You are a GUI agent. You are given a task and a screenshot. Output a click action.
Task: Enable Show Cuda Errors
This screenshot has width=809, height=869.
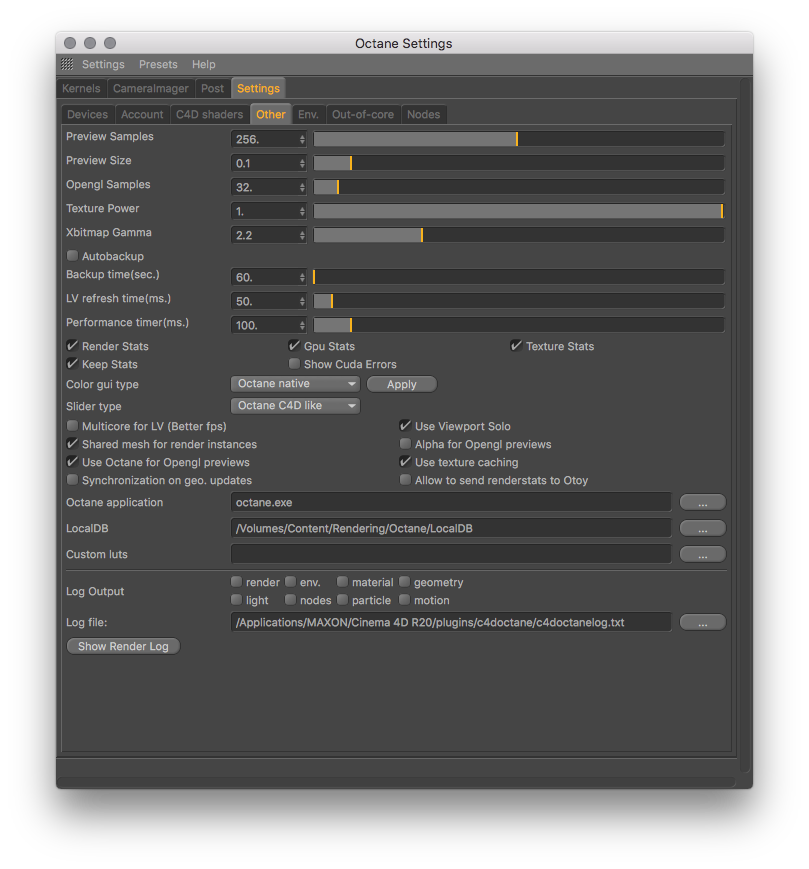(x=294, y=364)
